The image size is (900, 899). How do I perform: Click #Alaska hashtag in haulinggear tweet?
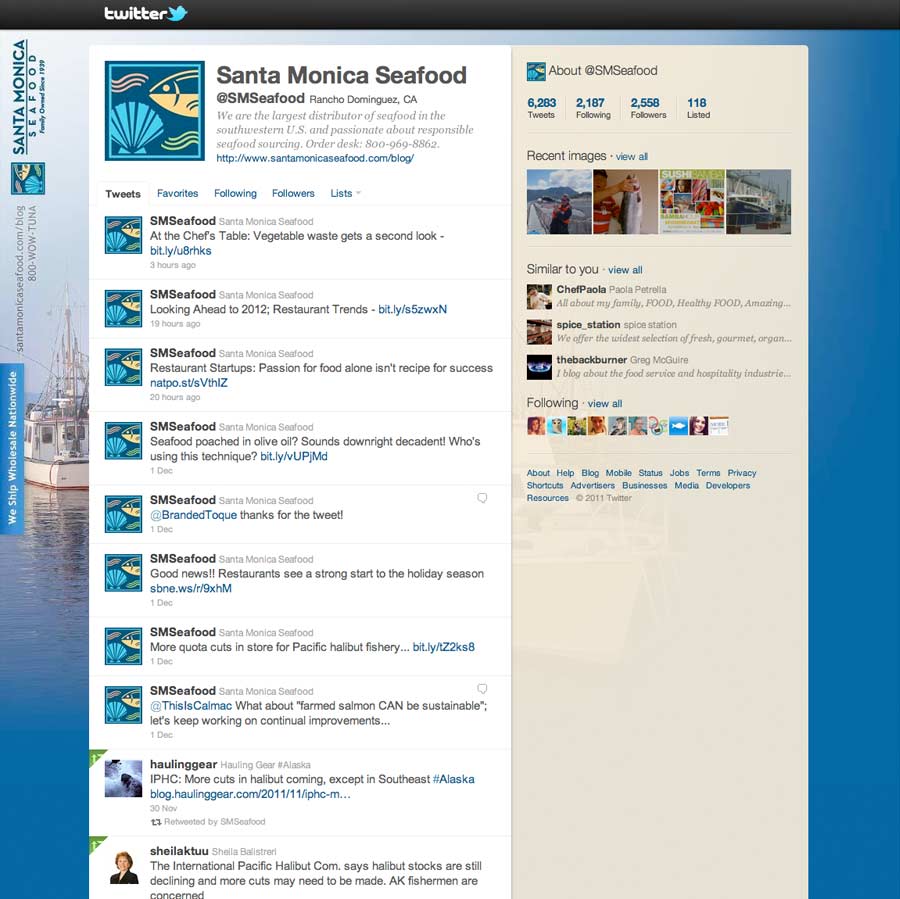(453, 779)
